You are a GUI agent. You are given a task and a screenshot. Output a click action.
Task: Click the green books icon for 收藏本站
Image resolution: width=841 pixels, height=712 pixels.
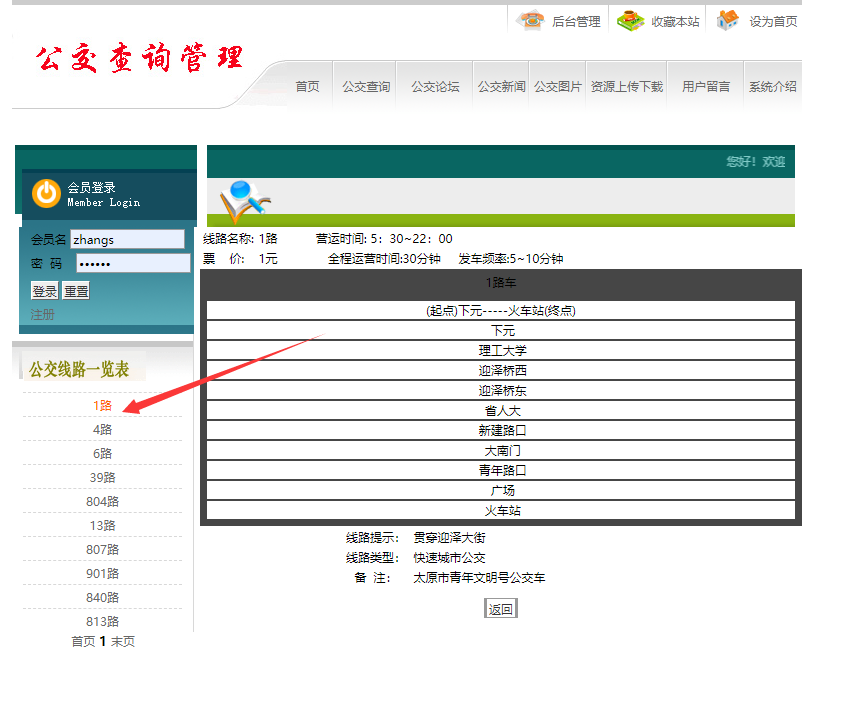pyautogui.click(x=630, y=20)
